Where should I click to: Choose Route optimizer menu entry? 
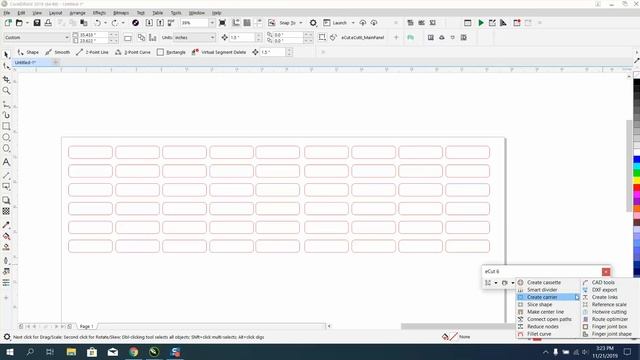(609, 319)
